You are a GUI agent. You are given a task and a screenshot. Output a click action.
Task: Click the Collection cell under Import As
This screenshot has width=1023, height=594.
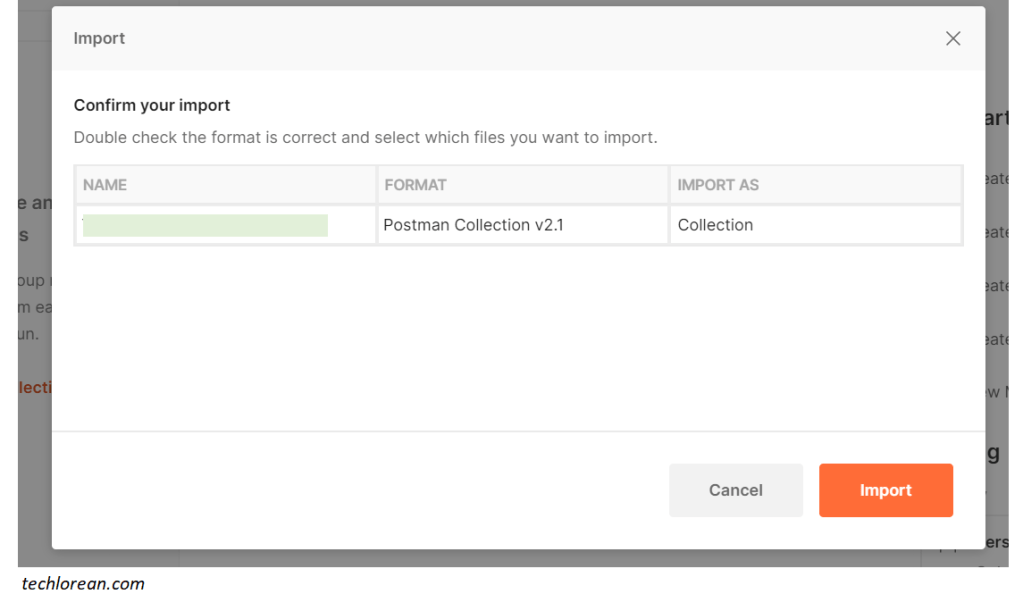point(715,225)
